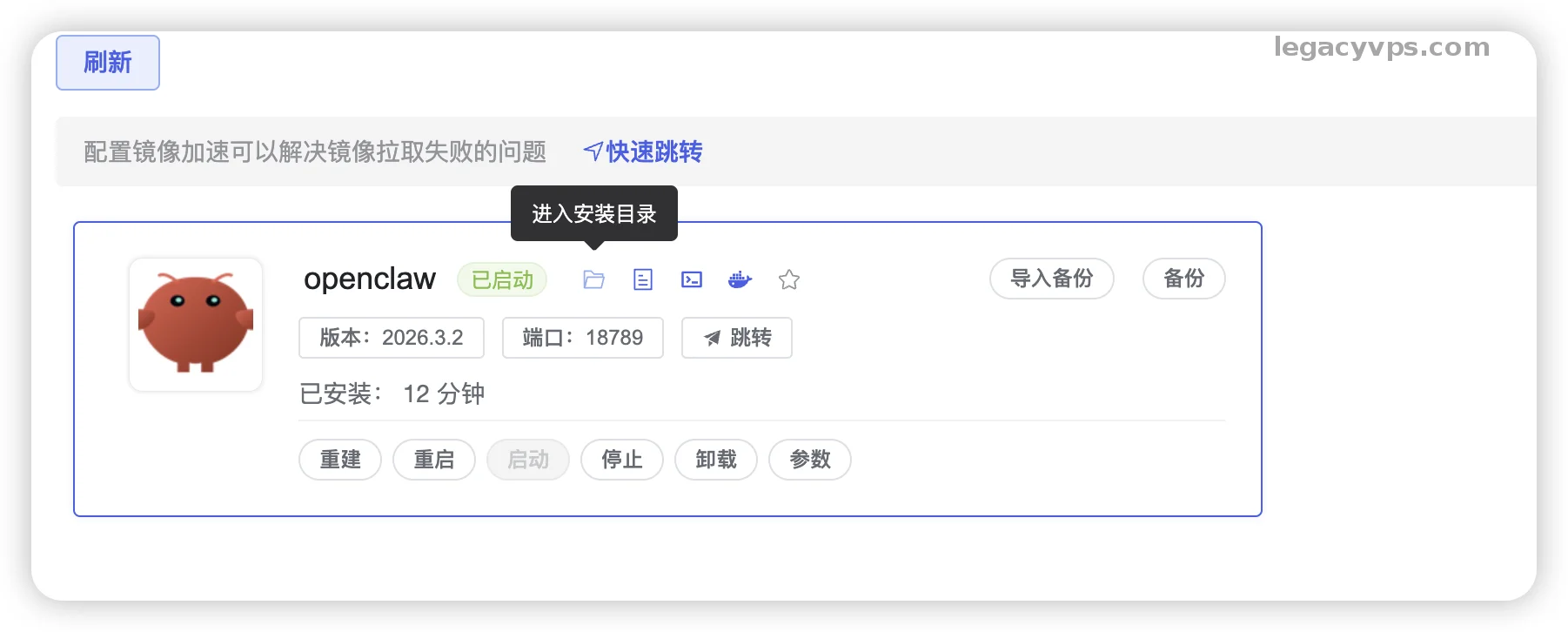Open the openclaw install directory folder icon
1568x632 pixels.
593,279
